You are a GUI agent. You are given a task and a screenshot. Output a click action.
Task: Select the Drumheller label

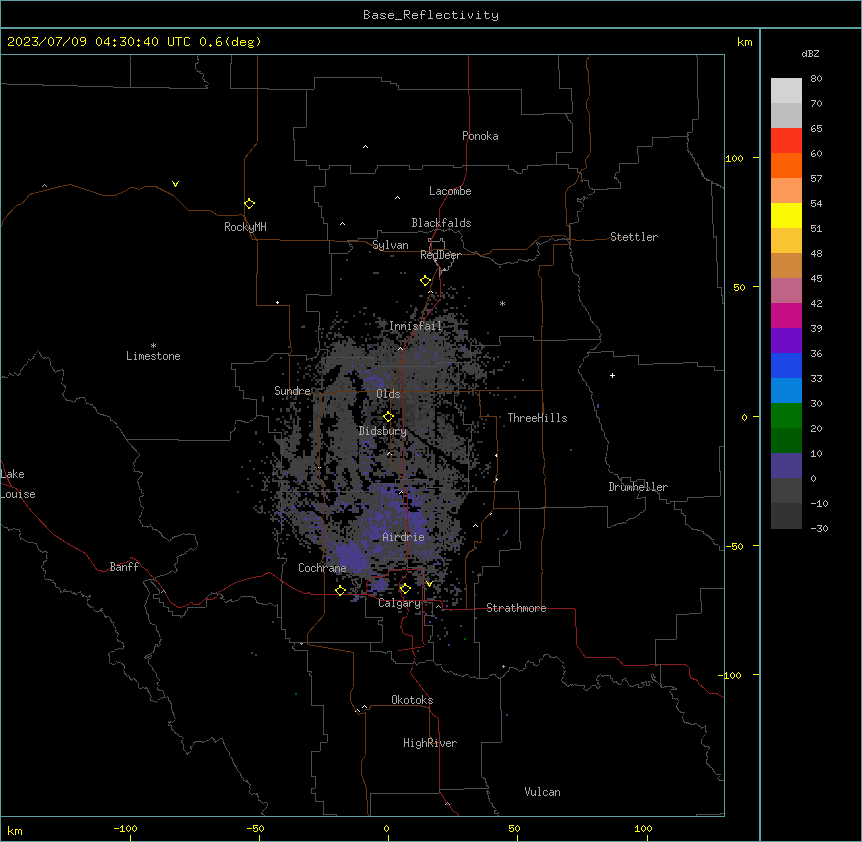(x=638, y=487)
